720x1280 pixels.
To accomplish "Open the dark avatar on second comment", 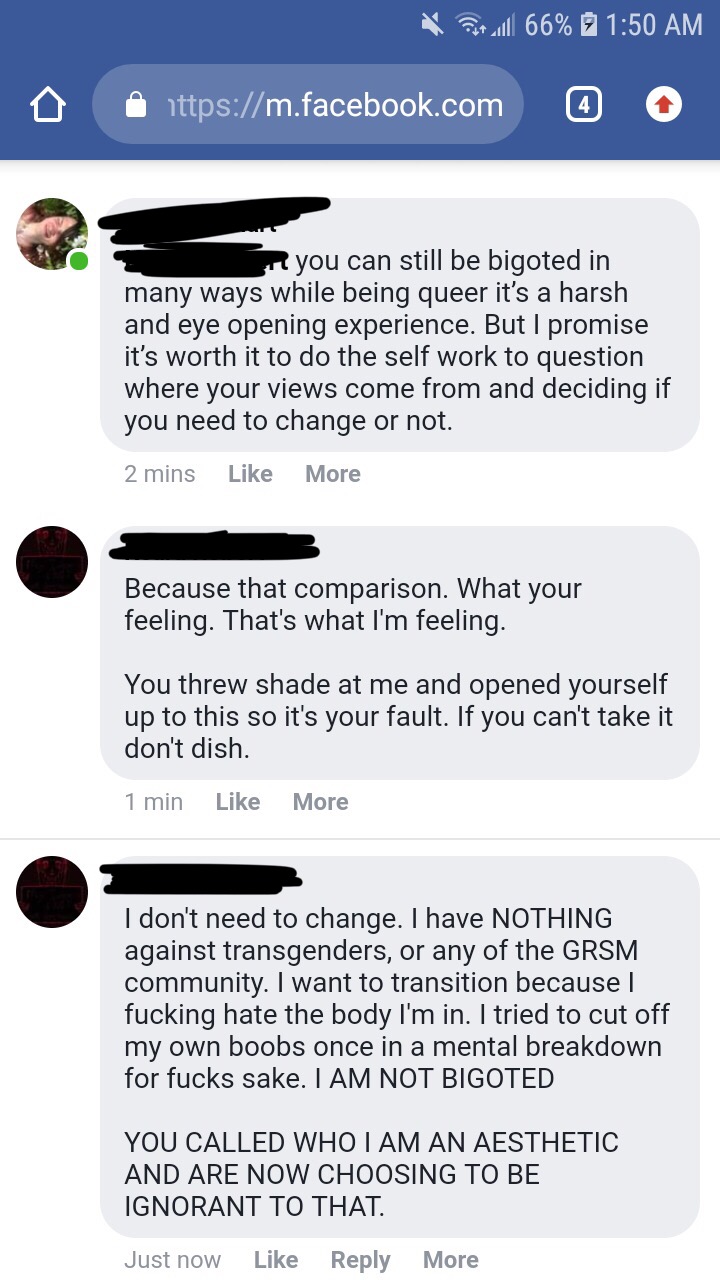I will click(52, 562).
